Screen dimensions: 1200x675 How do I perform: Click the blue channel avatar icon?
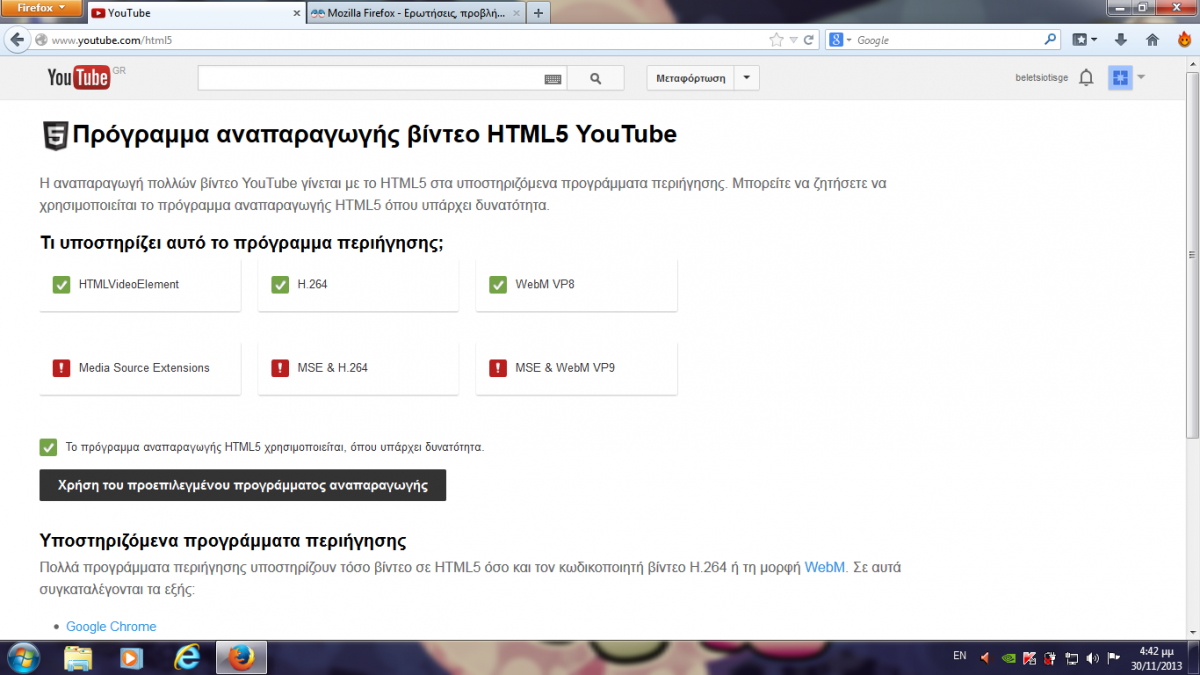pos(1120,77)
